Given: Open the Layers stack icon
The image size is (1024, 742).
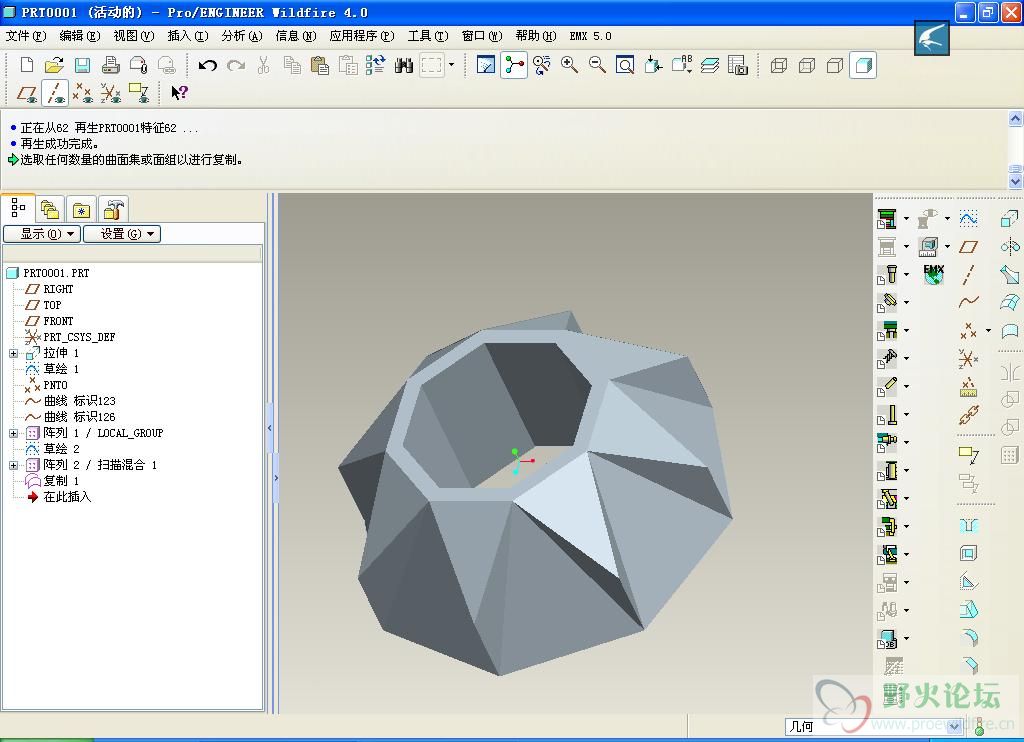Looking at the screenshot, I should [710, 65].
